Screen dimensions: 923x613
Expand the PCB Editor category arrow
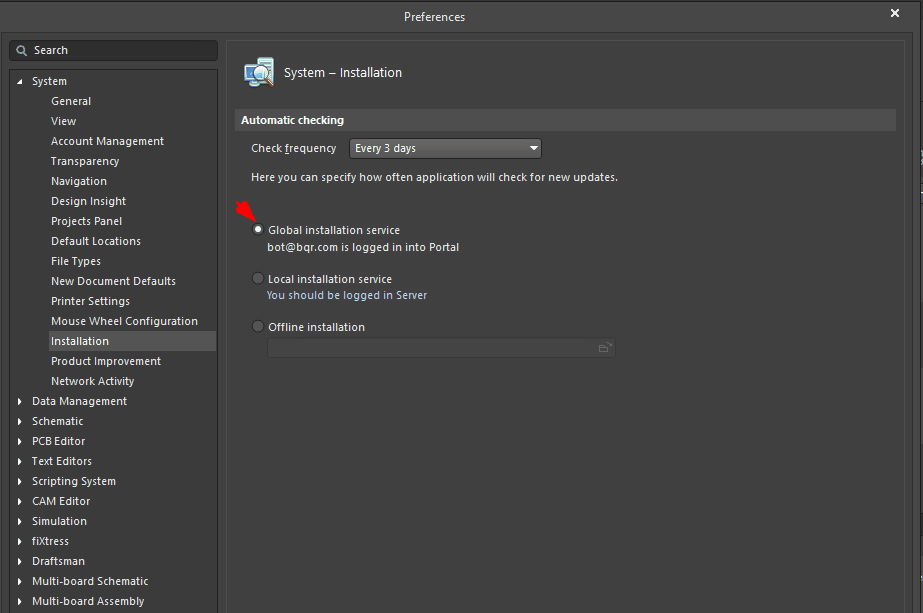(19, 442)
